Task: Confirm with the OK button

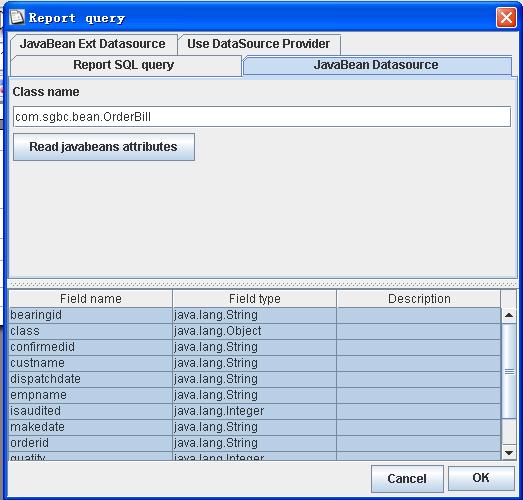Action: coord(481,478)
